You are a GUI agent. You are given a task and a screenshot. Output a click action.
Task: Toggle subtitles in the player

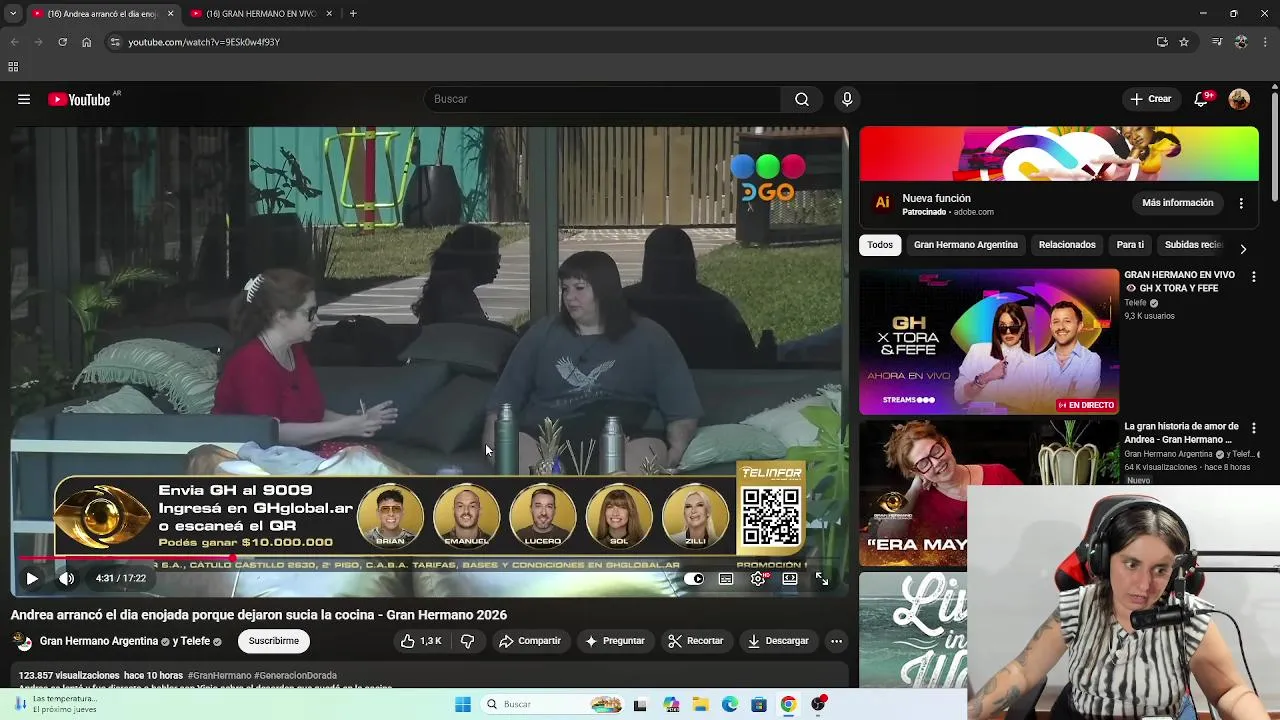tap(726, 578)
